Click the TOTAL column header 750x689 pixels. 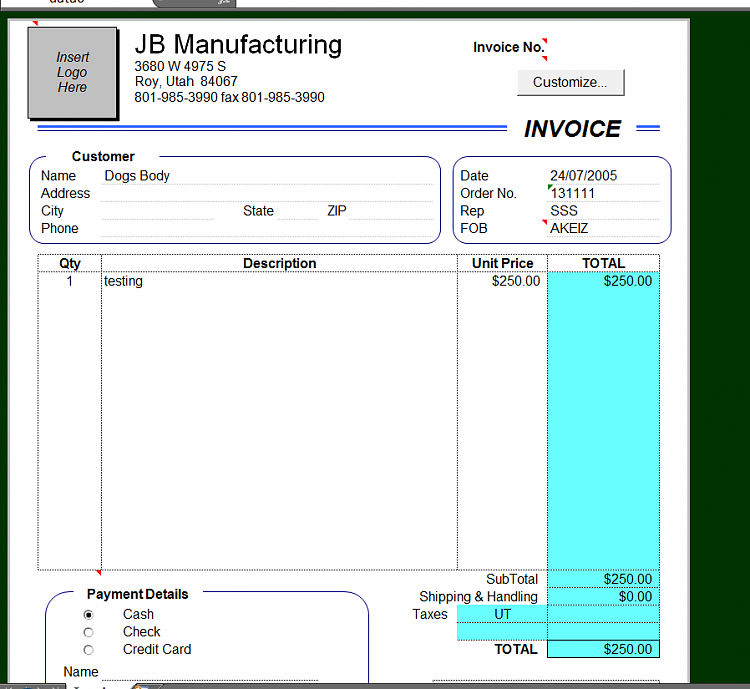[x=604, y=263]
